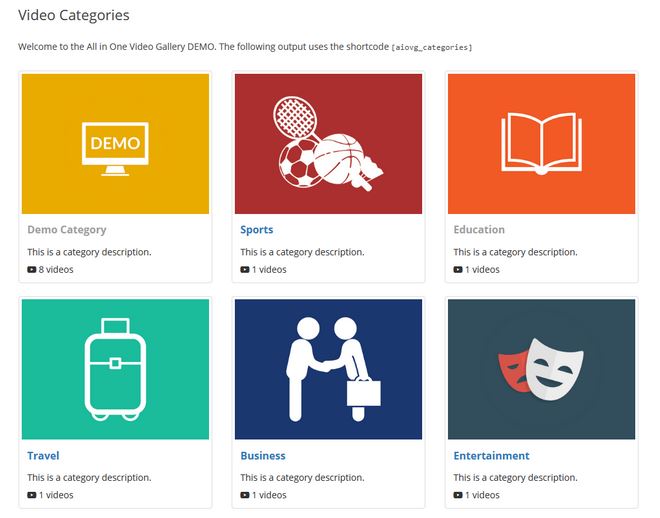Open the Sports category thumbnail image
The height and width of the screenshot is (518, 660).
tap(328, 144)
